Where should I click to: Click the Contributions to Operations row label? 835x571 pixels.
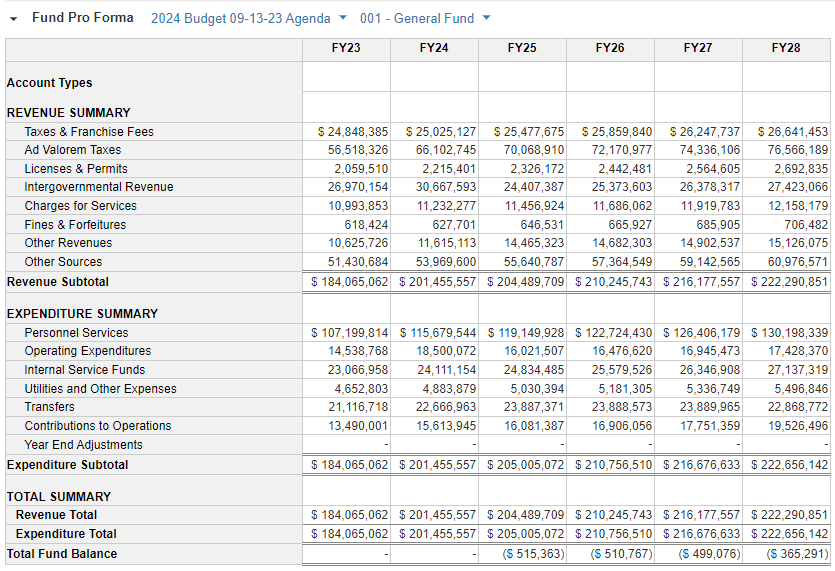click(x=98, y=426)
